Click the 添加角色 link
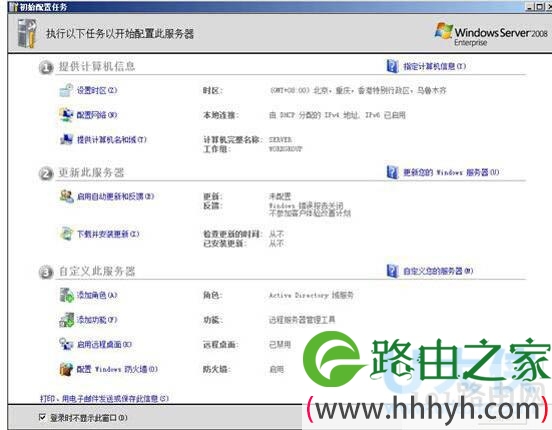Viewport: 552px width, 430px height. click(x=97, y=295)
